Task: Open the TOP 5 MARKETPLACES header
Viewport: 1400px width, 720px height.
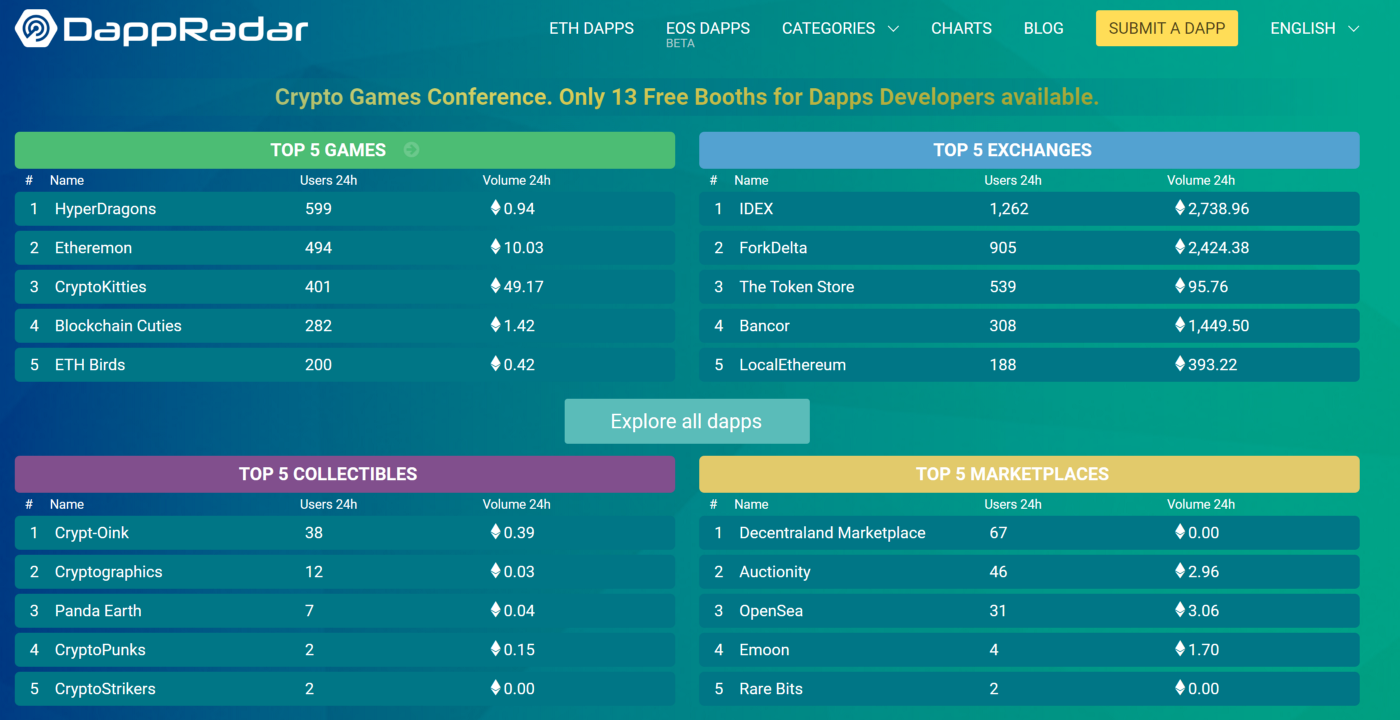Action: (x=1029, y=474)
